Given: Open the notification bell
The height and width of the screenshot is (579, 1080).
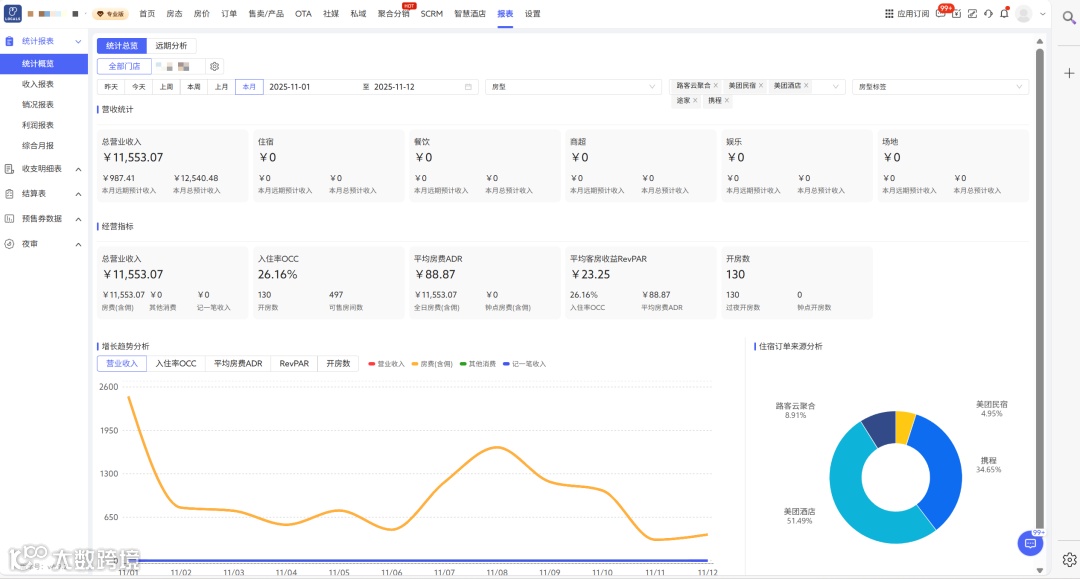Looking at the screenshot, I should 1004,13.
